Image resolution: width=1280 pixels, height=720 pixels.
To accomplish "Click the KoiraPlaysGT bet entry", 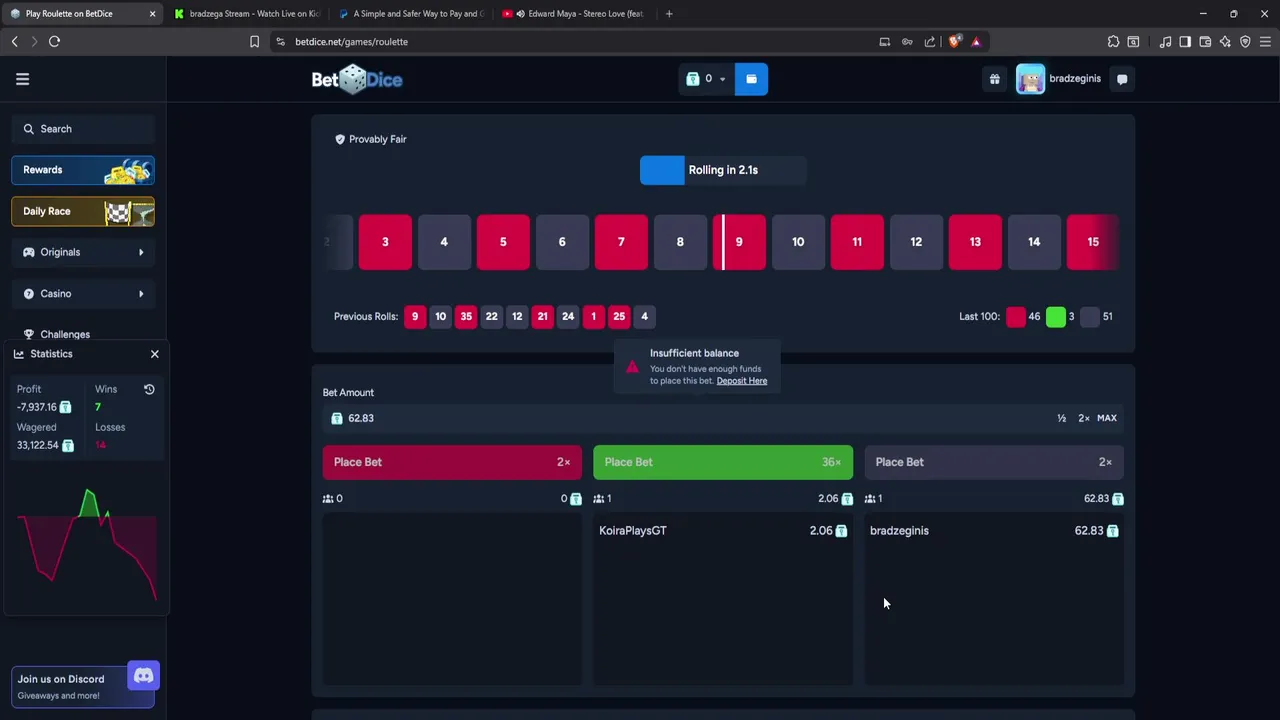I will (723, 531).
